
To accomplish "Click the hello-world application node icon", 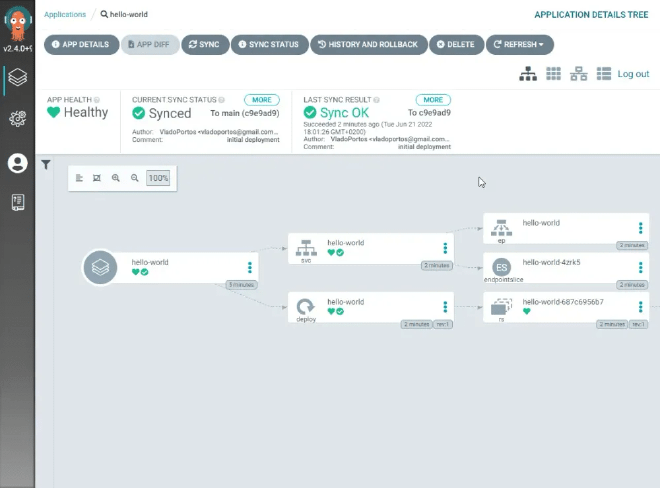I will click(x=100, y=267).
